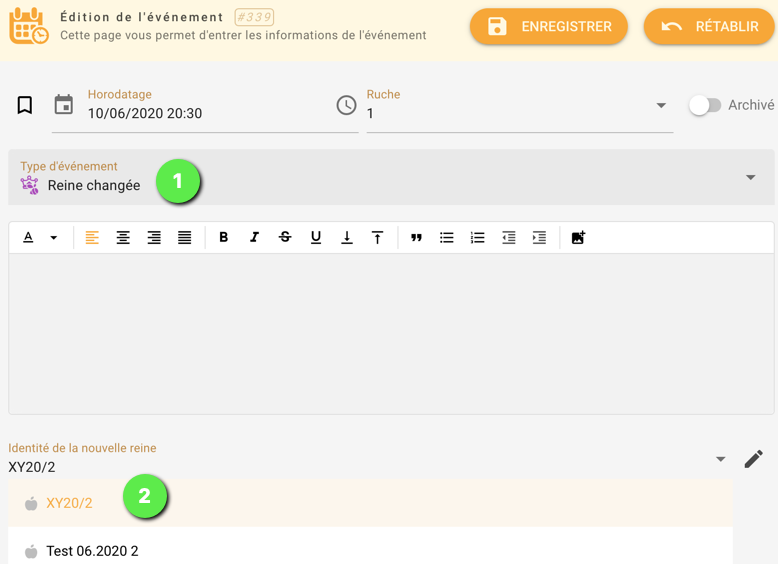
Task: Collapse the Identité de la nouvelle reine dropdown
Action: [720, 460]
